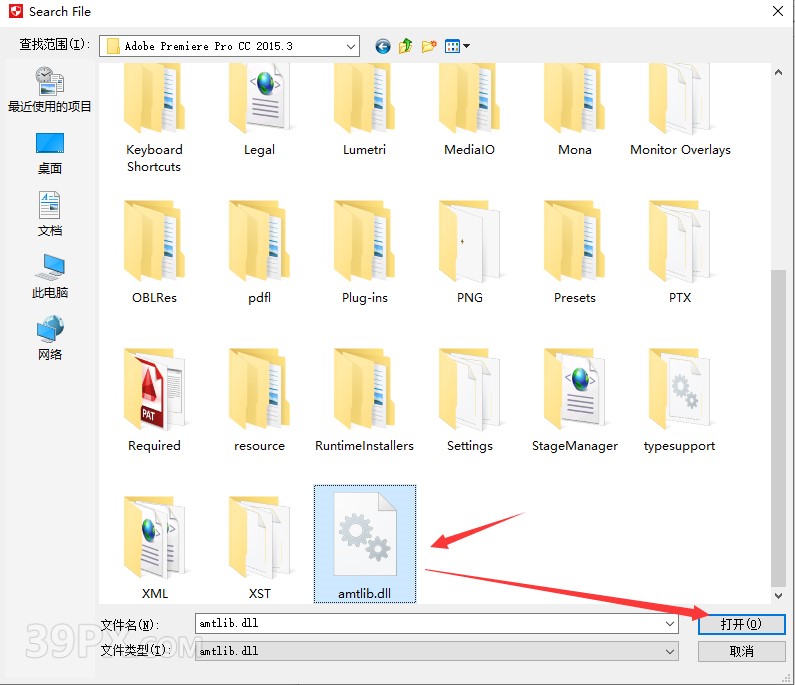The width and height of the screenshot is (795, 685).
Task: Select the RuntimeInstallers folder
Action: [x=364, y=400]
